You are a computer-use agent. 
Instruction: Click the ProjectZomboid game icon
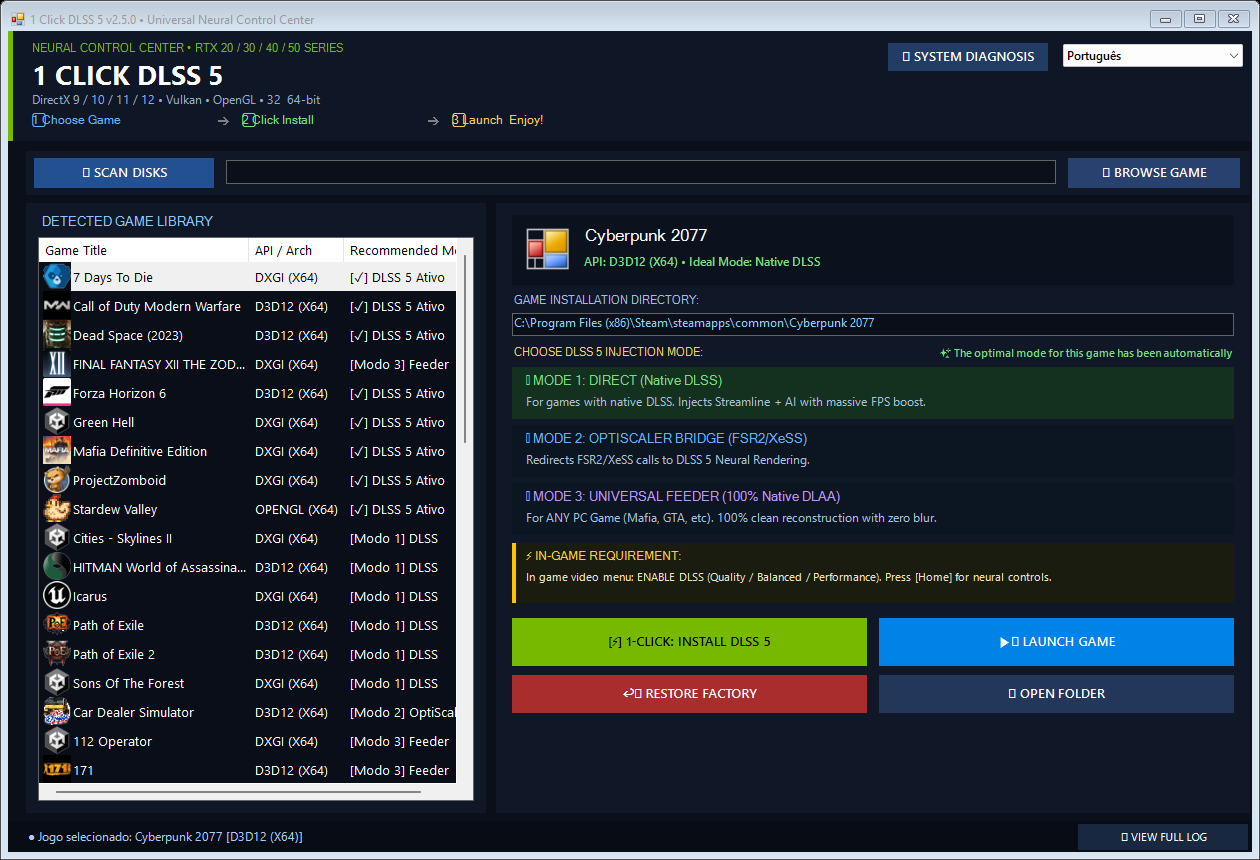point(56,480)
